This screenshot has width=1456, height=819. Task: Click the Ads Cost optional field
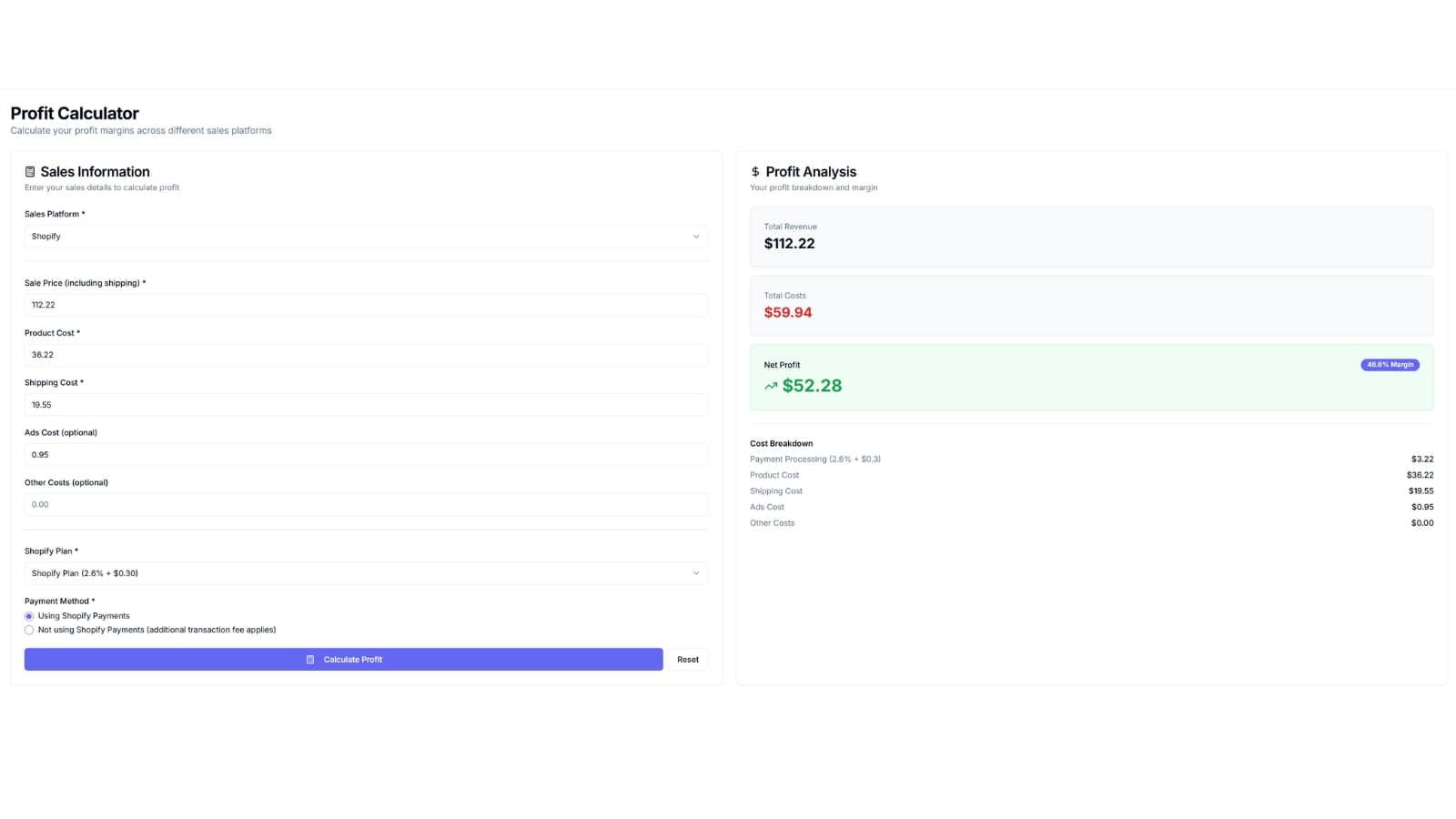pyautogui.click(x=366, y=455)
